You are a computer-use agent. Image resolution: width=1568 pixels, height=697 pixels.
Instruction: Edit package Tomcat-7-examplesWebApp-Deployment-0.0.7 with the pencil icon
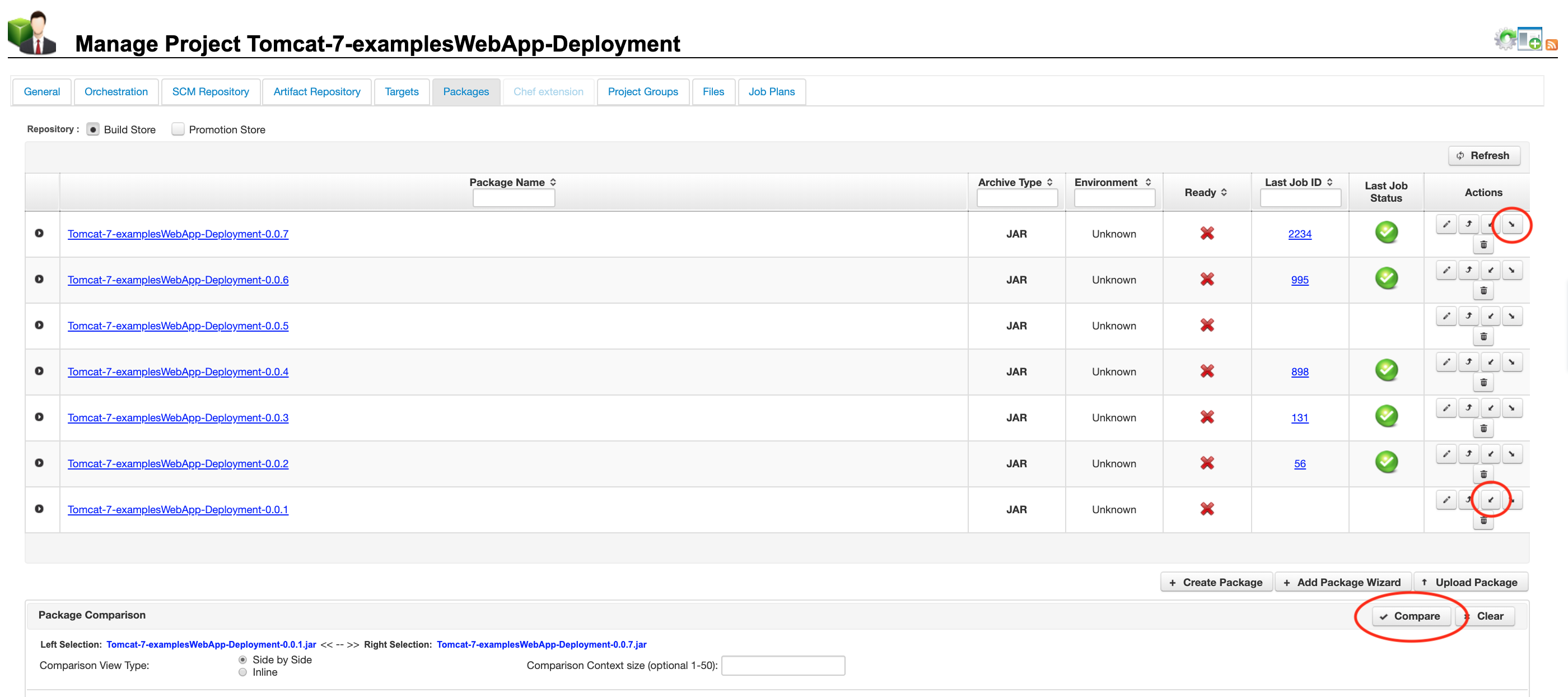tap(1446, 224)
